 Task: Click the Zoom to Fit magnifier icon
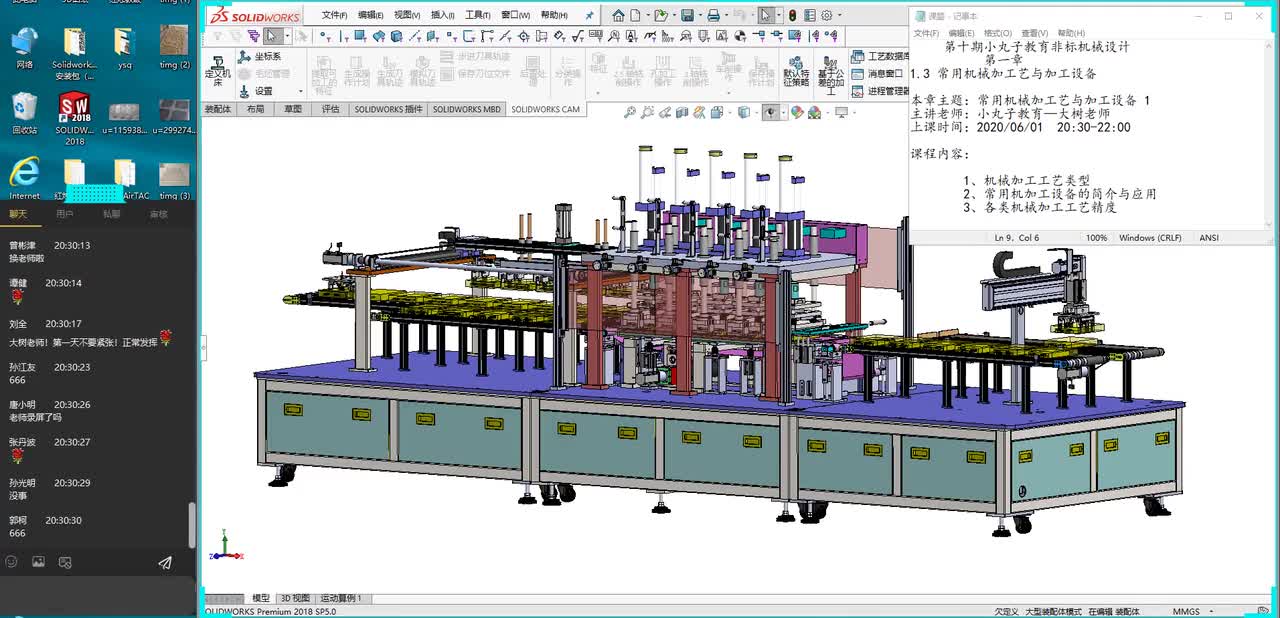point(630,113)
